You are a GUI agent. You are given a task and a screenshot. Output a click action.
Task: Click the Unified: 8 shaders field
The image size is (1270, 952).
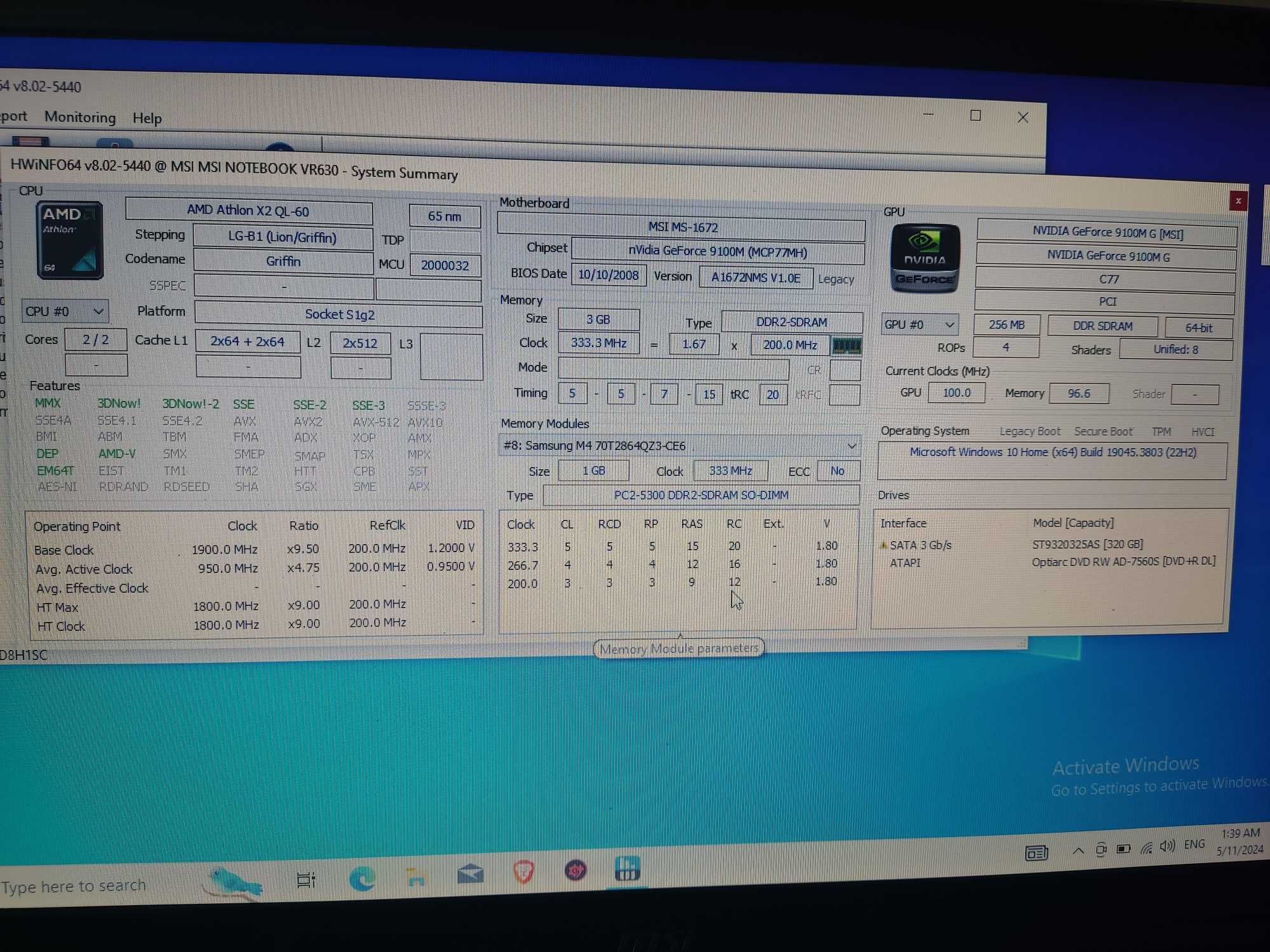coord(1176,350)
